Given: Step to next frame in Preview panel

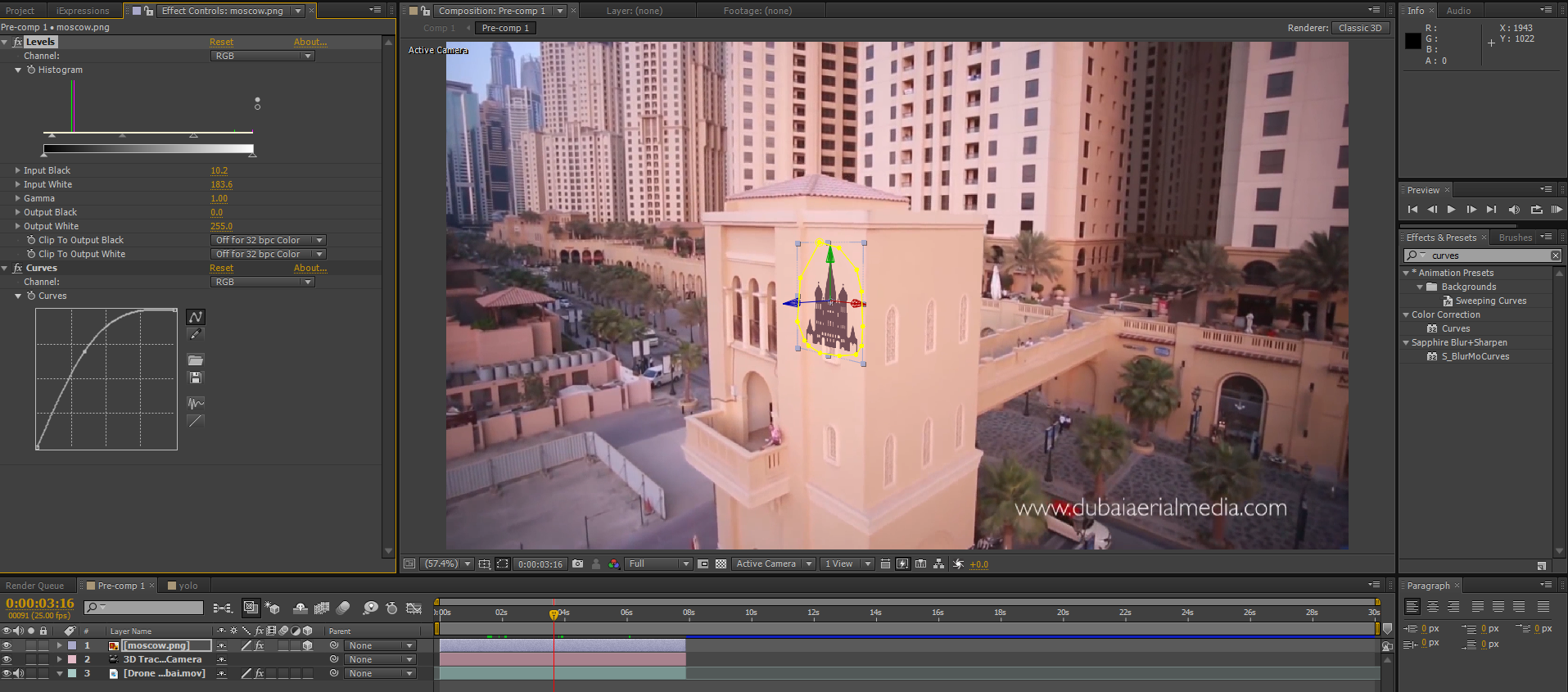Looking at the screenshot, I should click(1471, 210).
